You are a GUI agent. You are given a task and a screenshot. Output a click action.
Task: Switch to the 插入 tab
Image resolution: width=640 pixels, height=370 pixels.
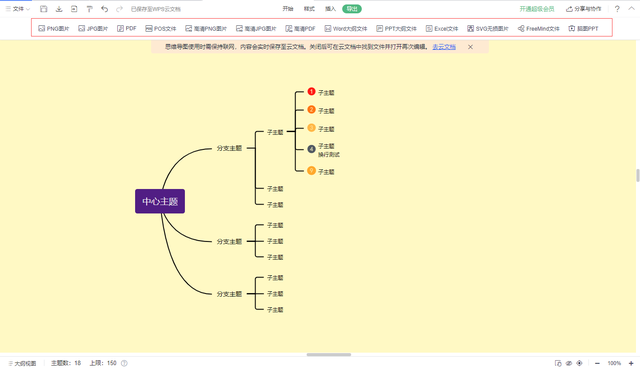pos(331,9)
